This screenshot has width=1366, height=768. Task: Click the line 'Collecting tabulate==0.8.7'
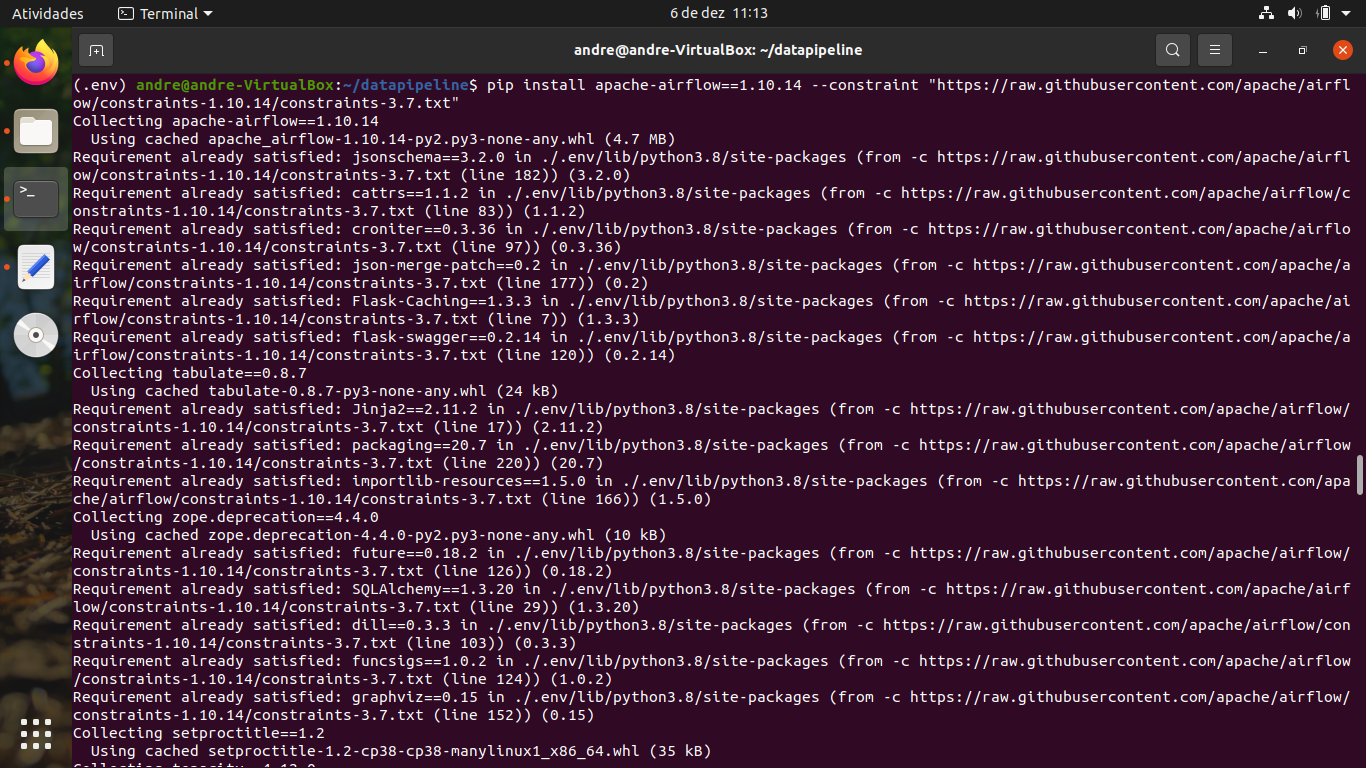pos(190,373)
